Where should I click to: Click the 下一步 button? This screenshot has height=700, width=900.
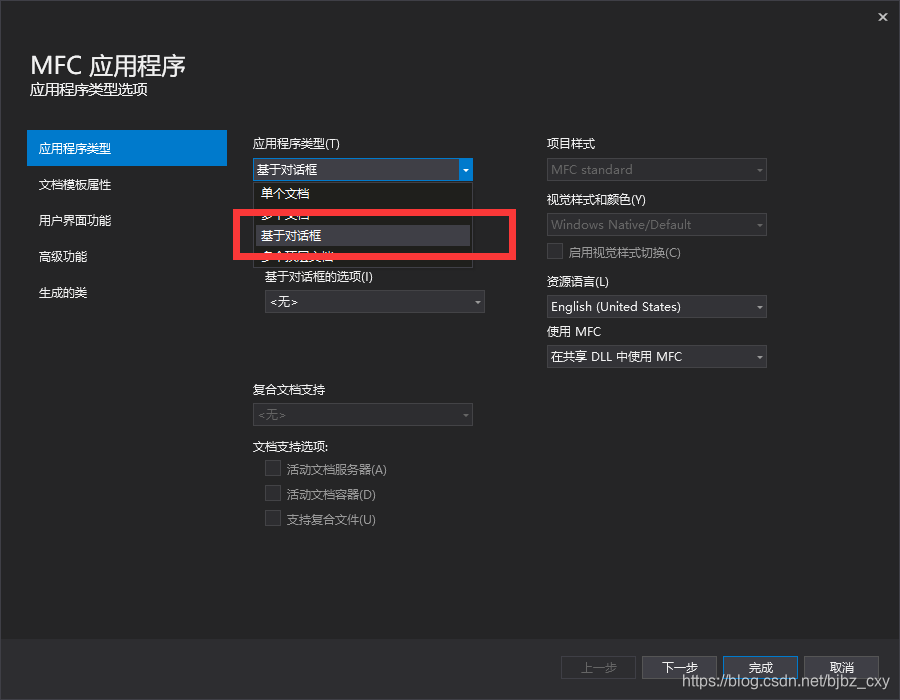click(679, 667)
